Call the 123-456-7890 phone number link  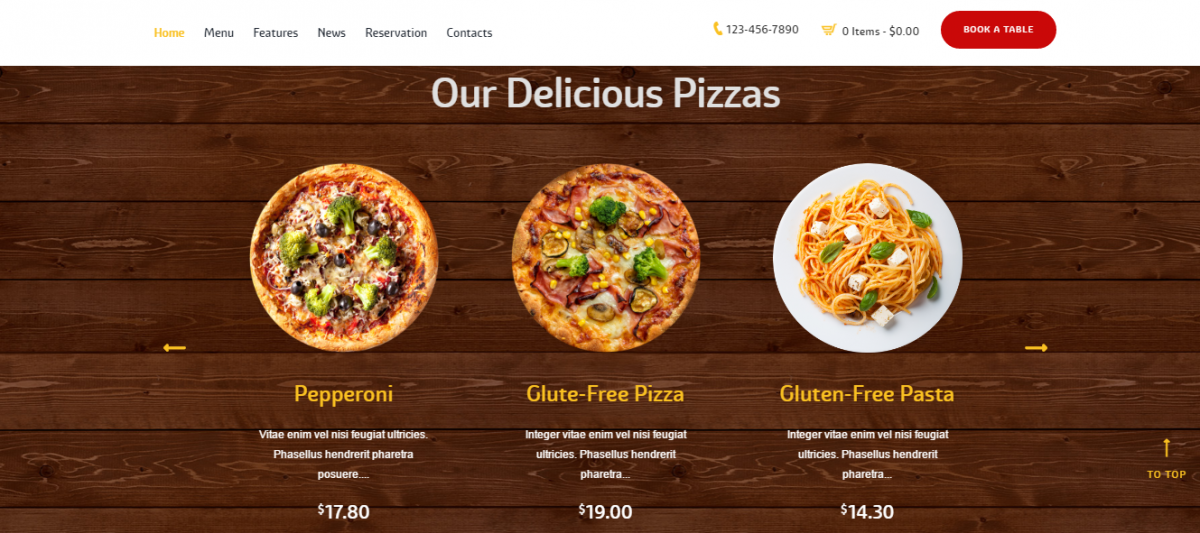[762, 30]
